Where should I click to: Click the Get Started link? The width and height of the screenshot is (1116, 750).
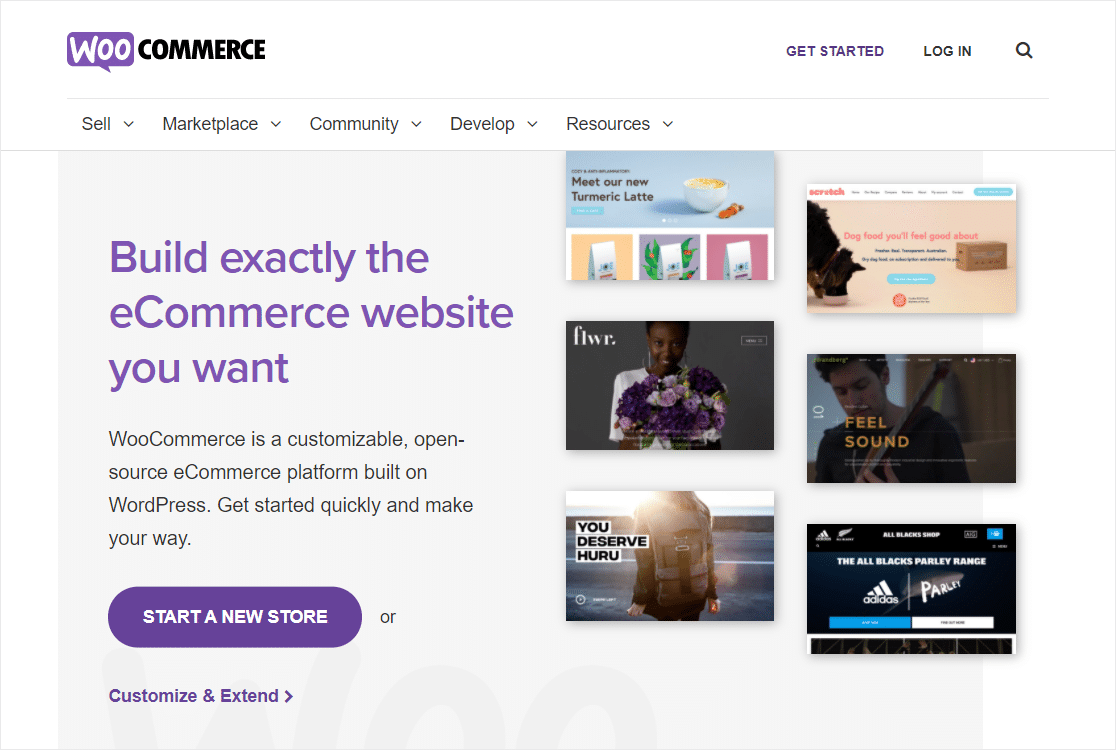point(834,51)
